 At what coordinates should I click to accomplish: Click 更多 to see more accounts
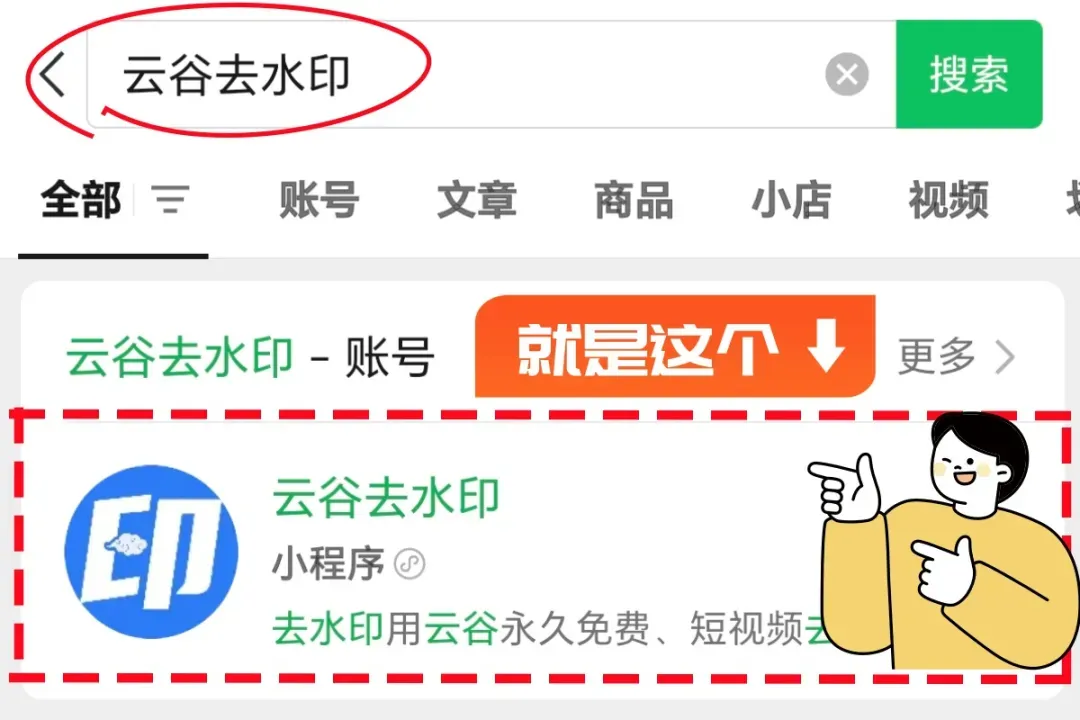[937, 357]
